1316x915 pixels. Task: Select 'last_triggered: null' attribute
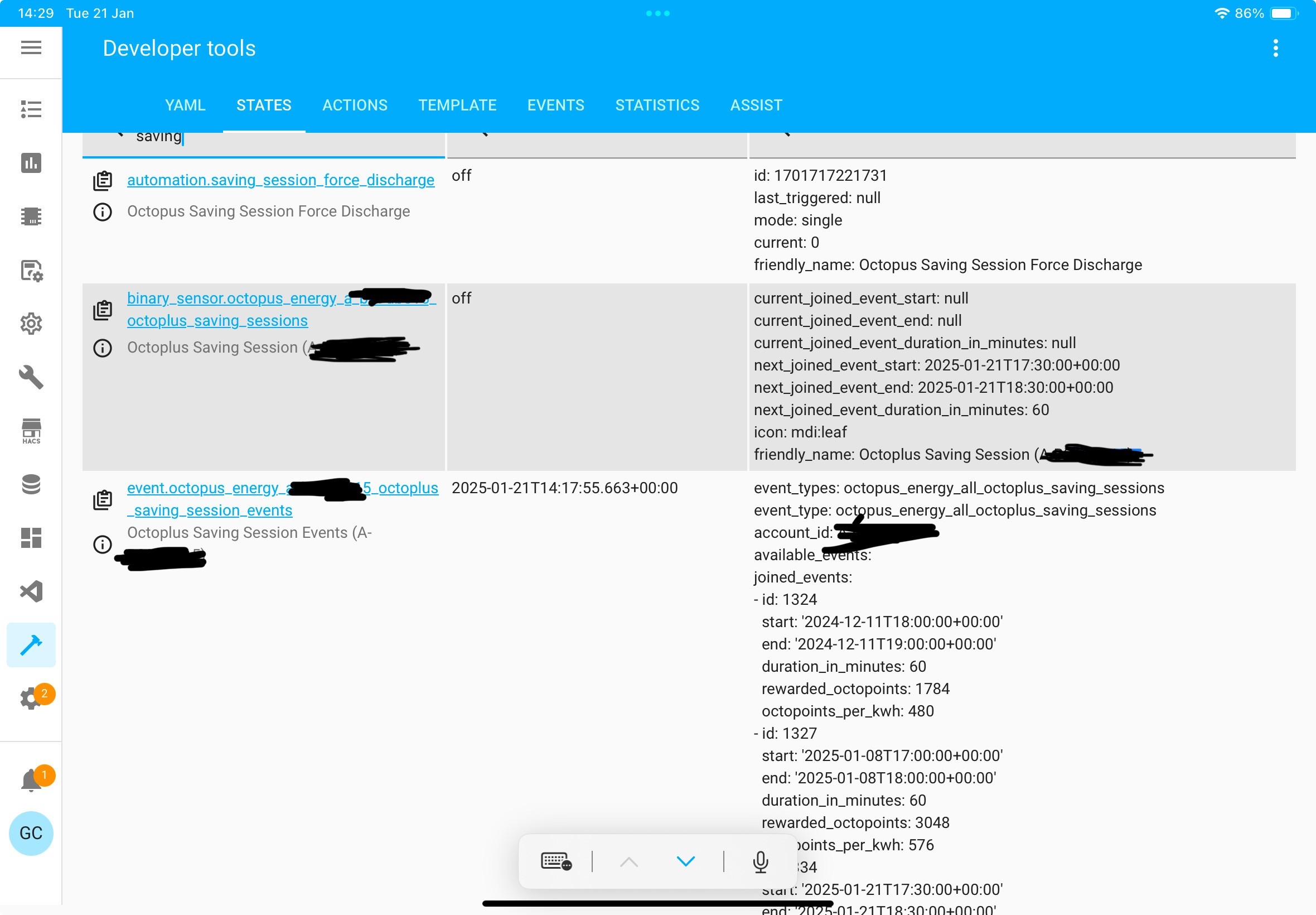point(817,198)
